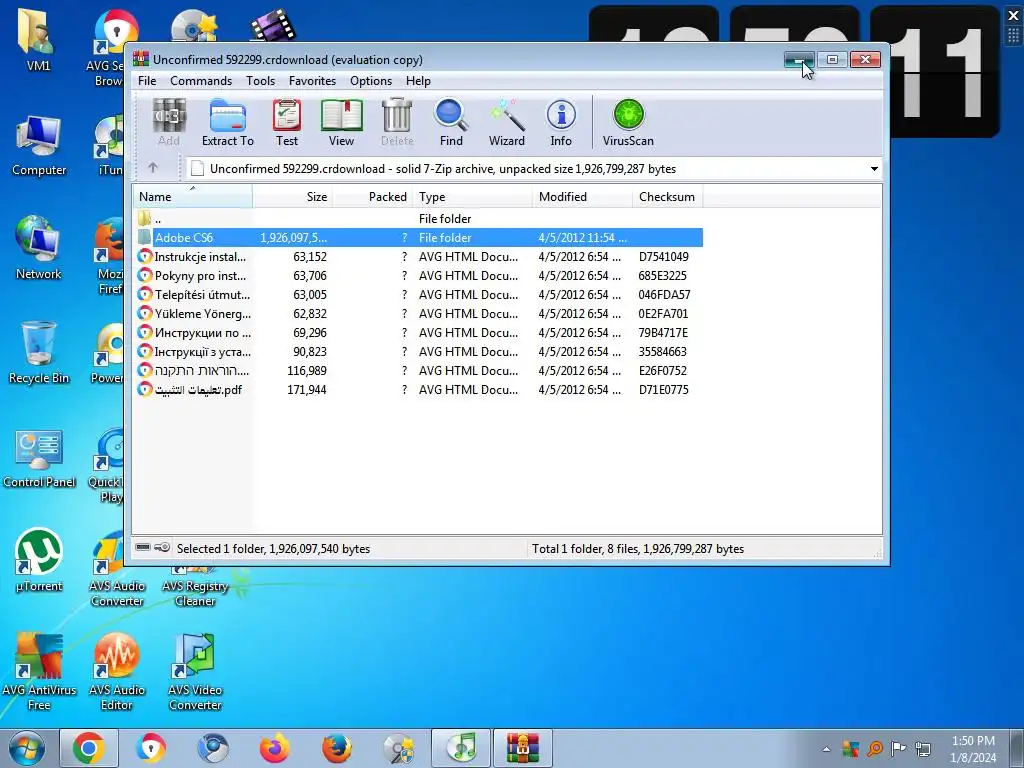
Task: Click the Delete trash icon
Action: (397, 122)
